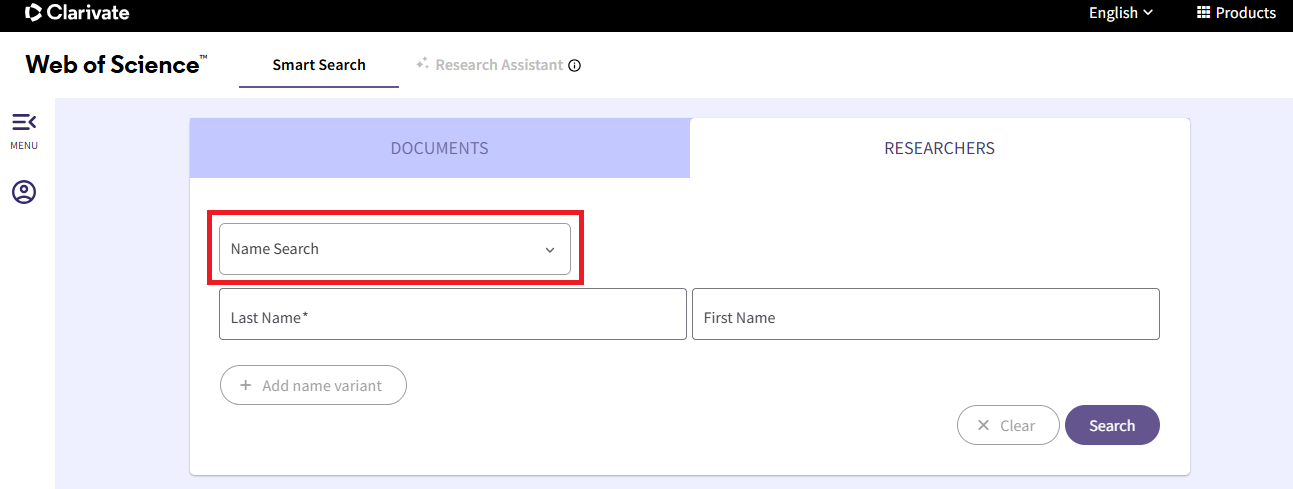Click the Research Assistant sparkle icon

tap(422, 64)
